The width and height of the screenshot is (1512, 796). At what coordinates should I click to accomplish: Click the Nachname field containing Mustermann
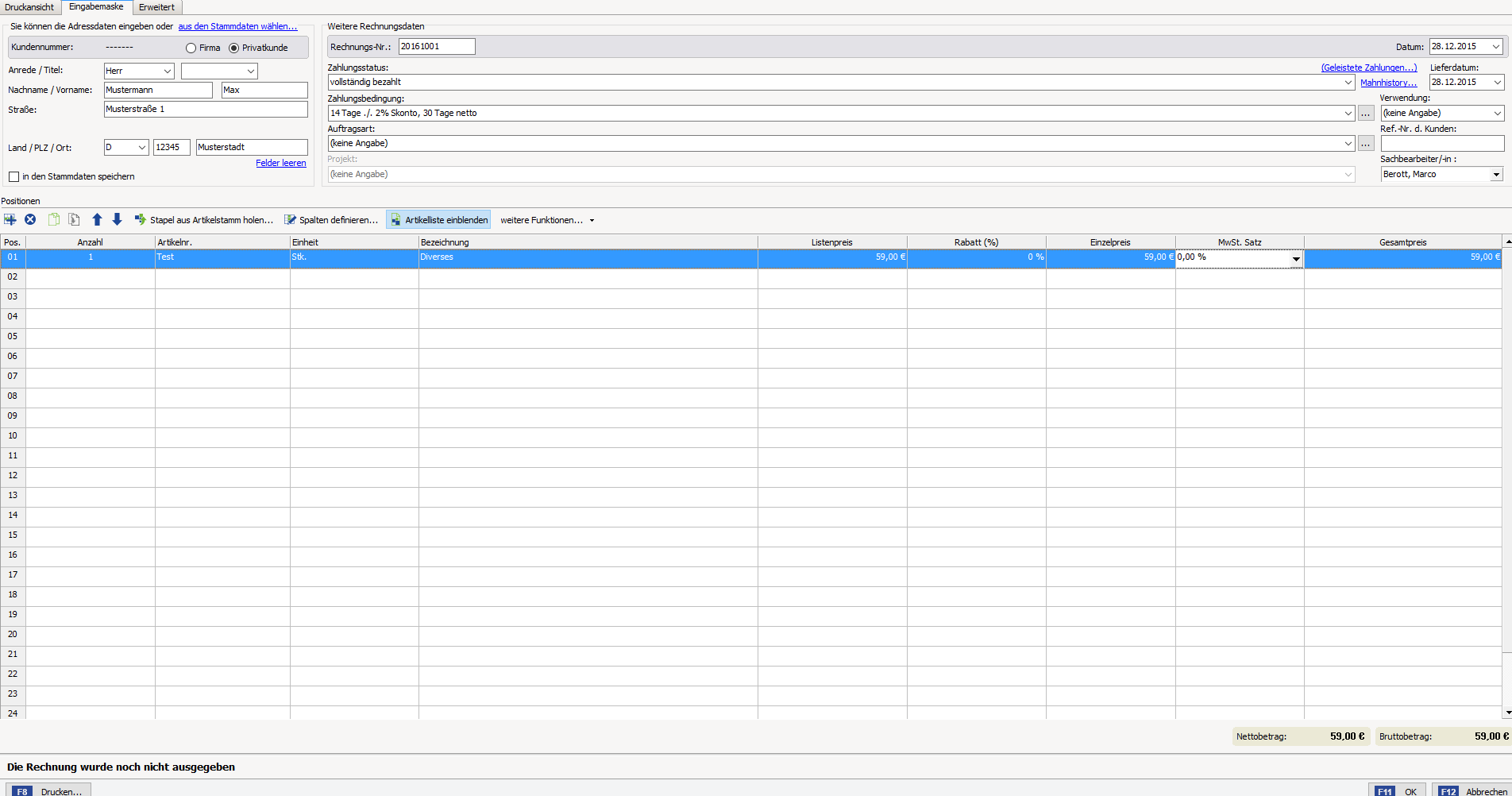pos(158,91)
